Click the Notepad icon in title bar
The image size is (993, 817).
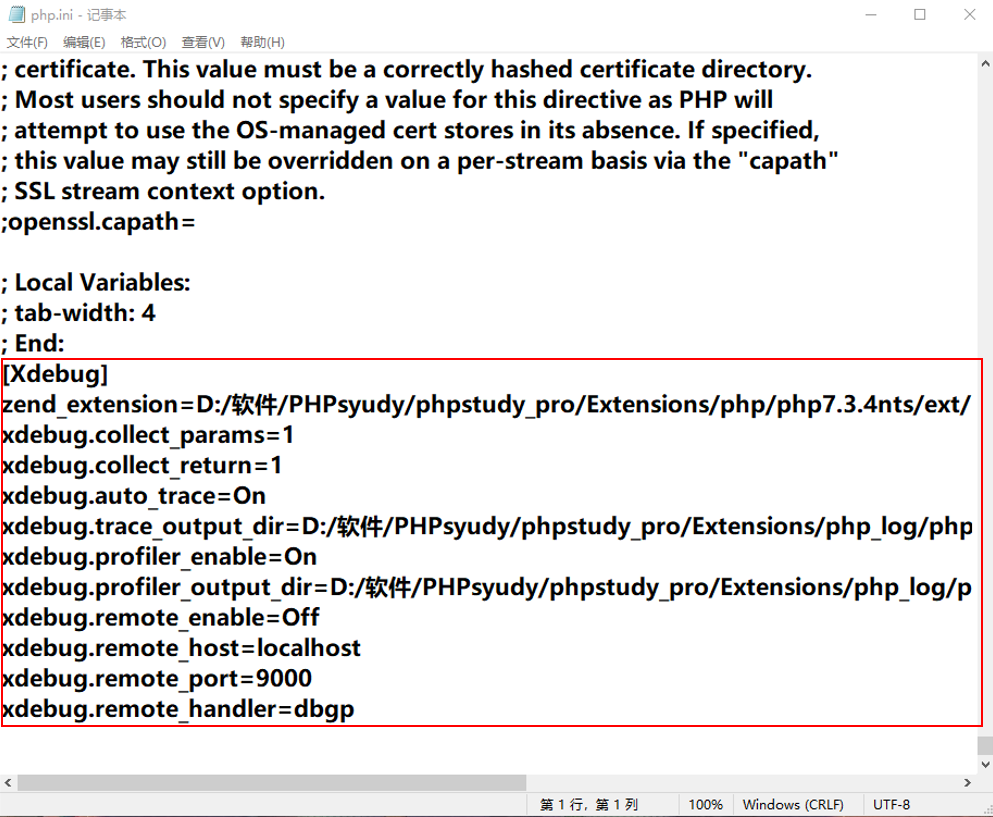pyautogui.click(x=16, y=14)
